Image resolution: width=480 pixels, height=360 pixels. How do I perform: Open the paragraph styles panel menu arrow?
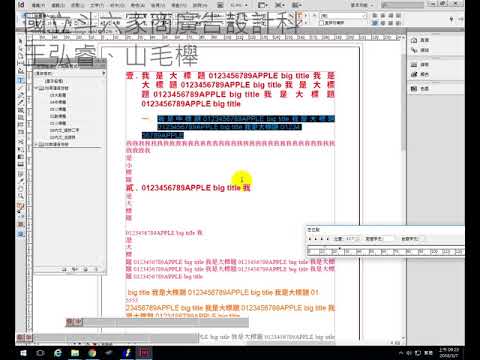pyautogui.click(x=103, y=73)
